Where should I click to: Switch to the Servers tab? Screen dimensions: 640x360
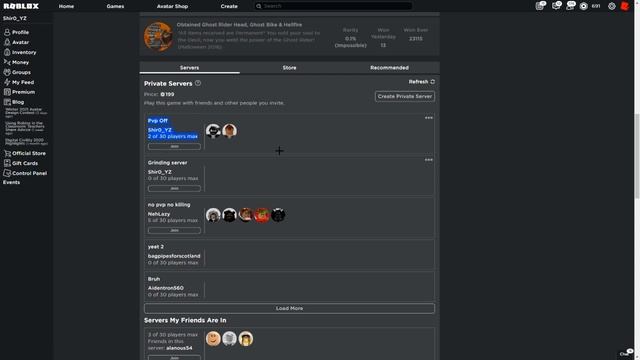pos(189,68)
